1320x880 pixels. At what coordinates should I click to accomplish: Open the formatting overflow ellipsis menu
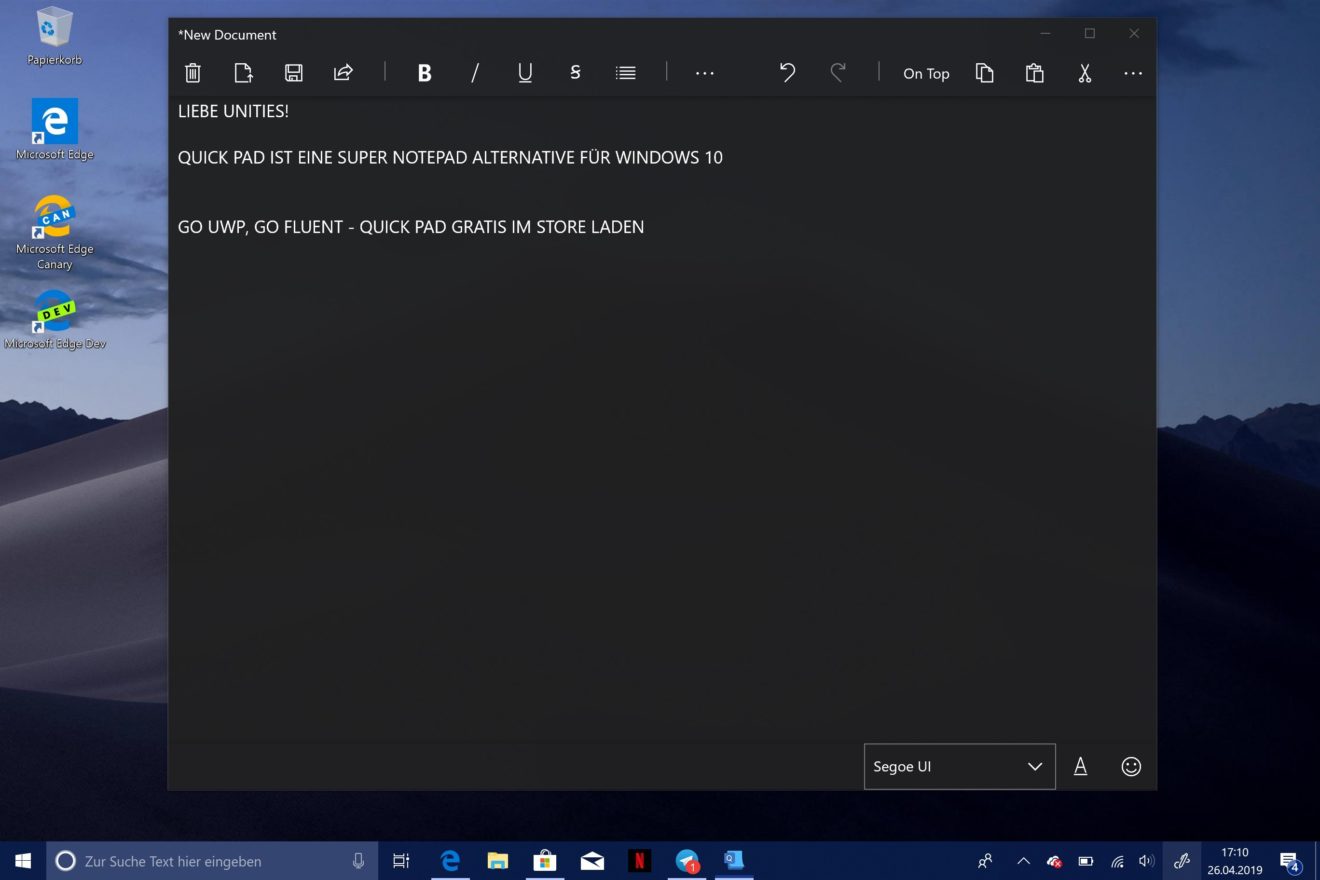pyautogui.click(x=705, y=73)
